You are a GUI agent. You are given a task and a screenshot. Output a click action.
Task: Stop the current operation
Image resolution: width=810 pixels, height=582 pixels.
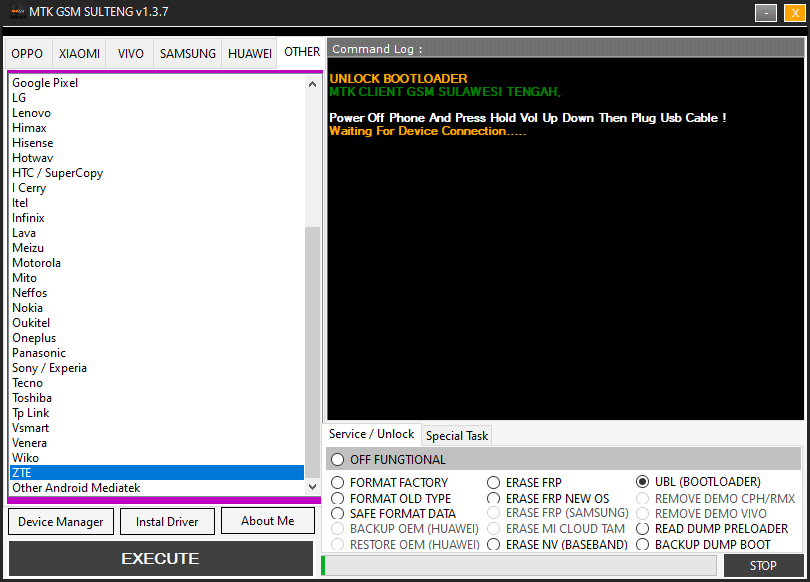tap(763, 566)
